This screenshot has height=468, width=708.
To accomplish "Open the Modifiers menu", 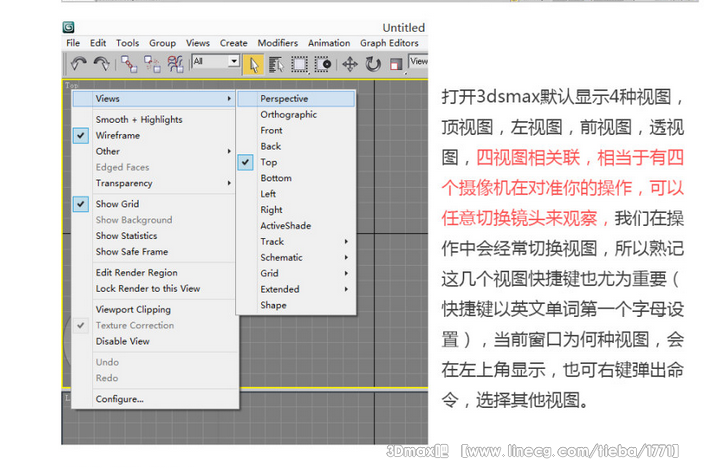I will pyautogui.click(x=278, y=43).
